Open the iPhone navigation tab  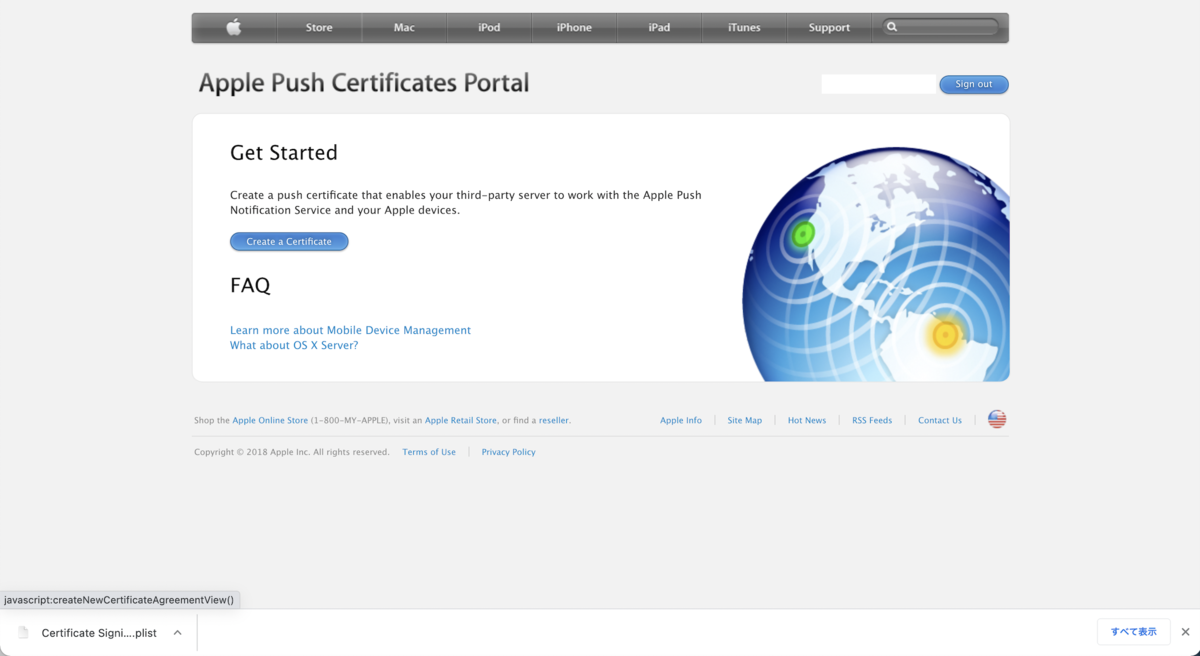click(x=574, y=28)
